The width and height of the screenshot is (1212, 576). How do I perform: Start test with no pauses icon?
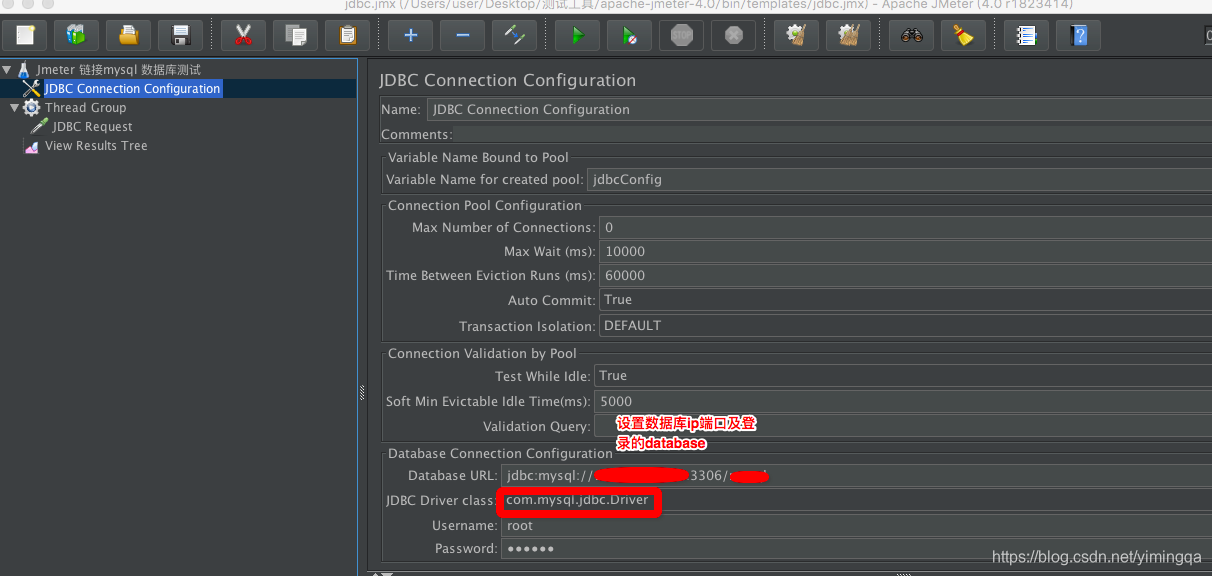629,35
